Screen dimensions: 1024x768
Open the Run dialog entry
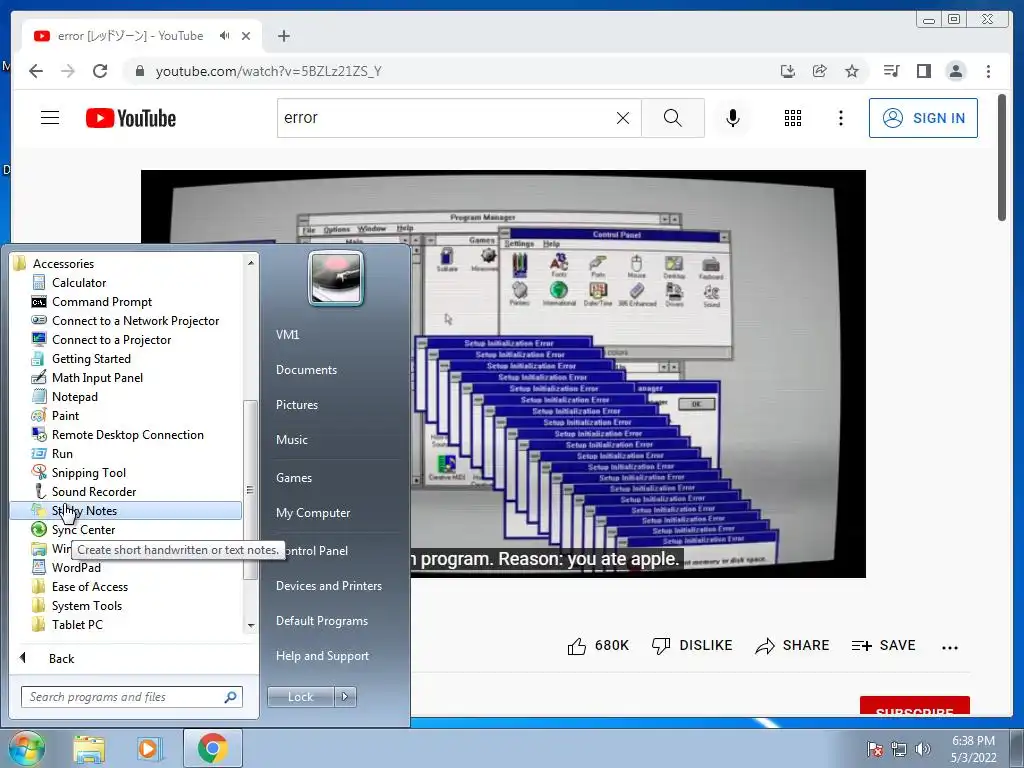click(62, 453)
